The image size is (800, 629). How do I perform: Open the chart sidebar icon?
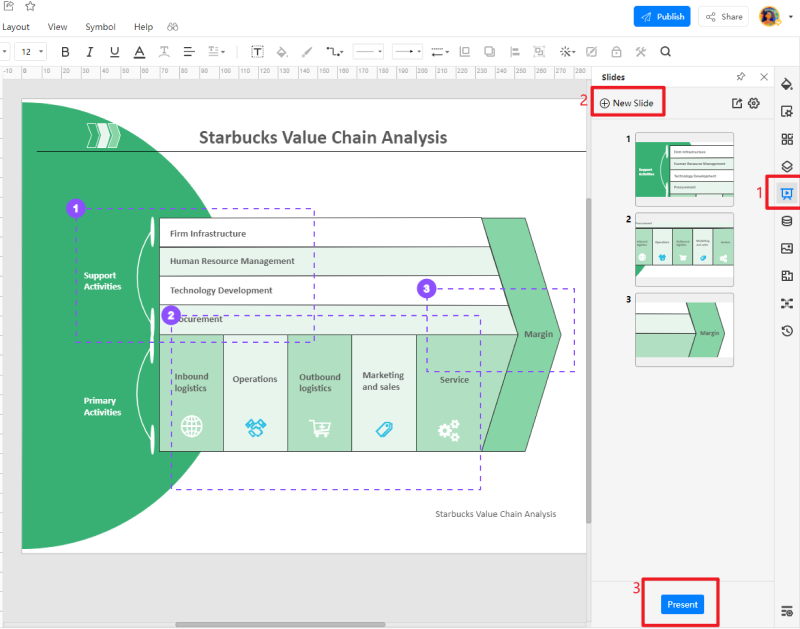(x=787, y=276)
